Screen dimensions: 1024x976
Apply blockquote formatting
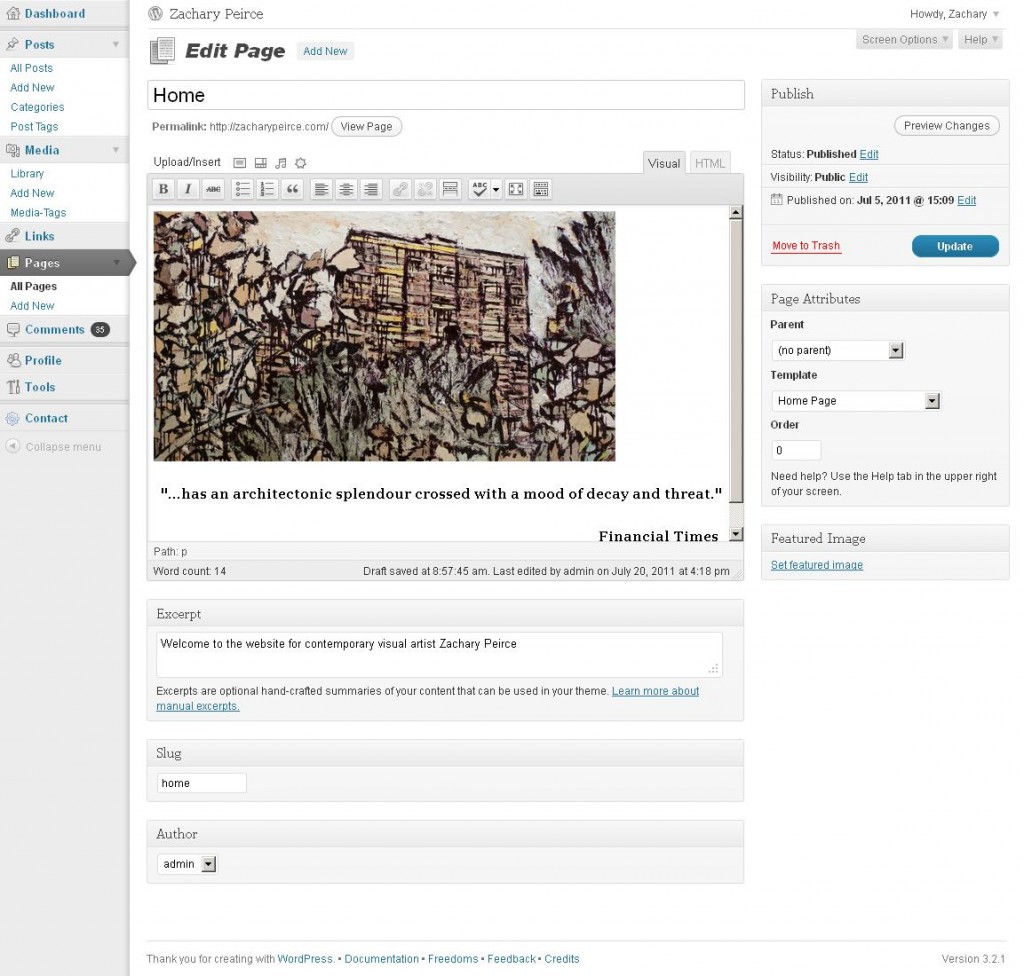[292, 189]
